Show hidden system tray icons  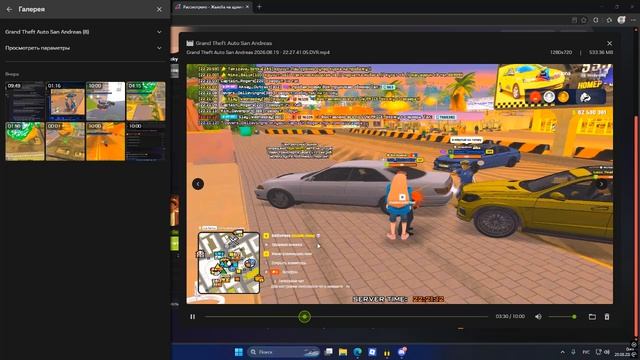click(x=563, y=352)
